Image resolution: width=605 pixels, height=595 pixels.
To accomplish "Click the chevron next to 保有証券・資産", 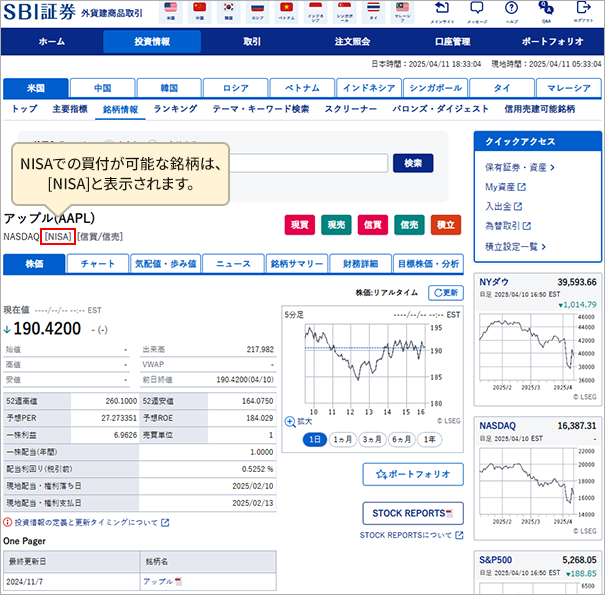I will (553, 167).
